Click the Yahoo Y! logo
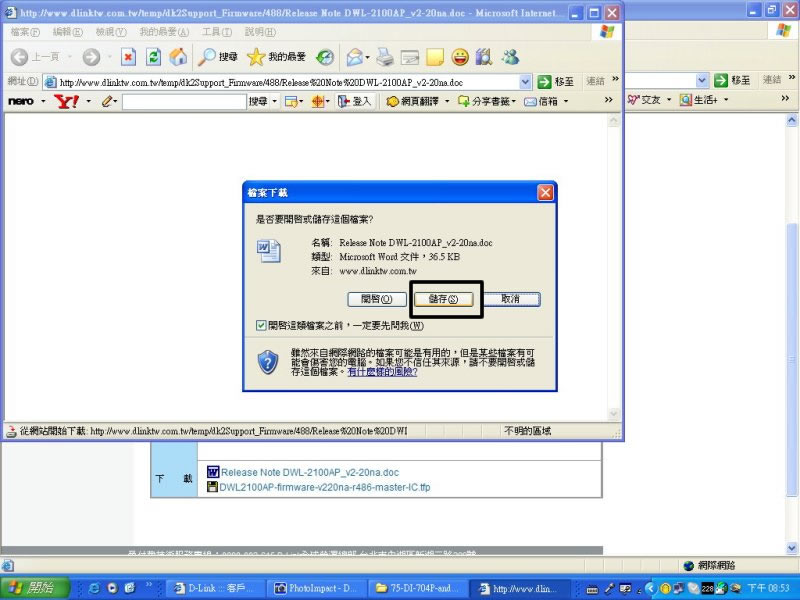 [x=66, y=102]
